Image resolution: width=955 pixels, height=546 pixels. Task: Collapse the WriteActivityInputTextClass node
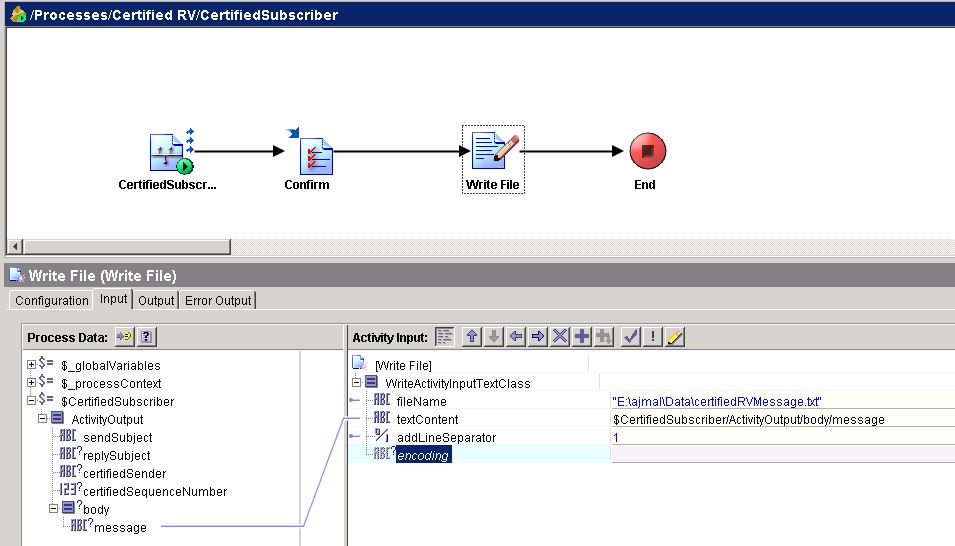point(357,383)
